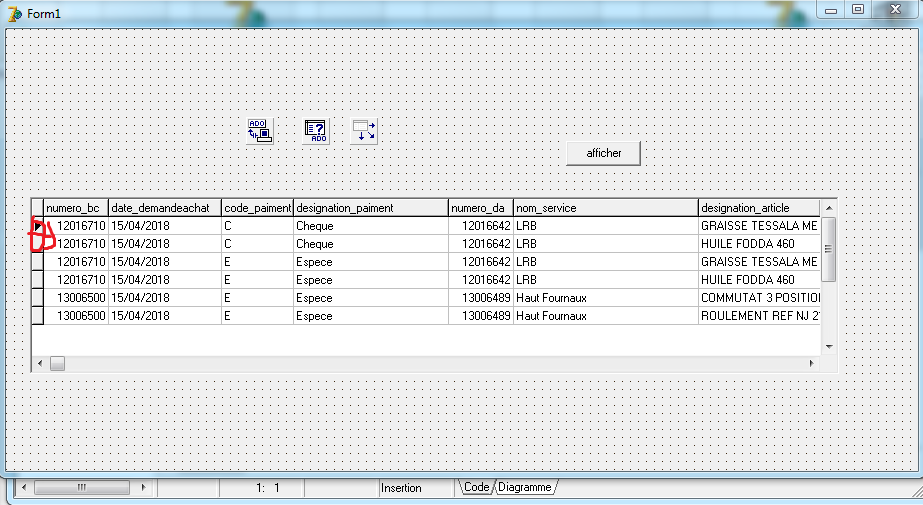Select the ADOConnection component icon
923x505 pixels.
(260, 131)
